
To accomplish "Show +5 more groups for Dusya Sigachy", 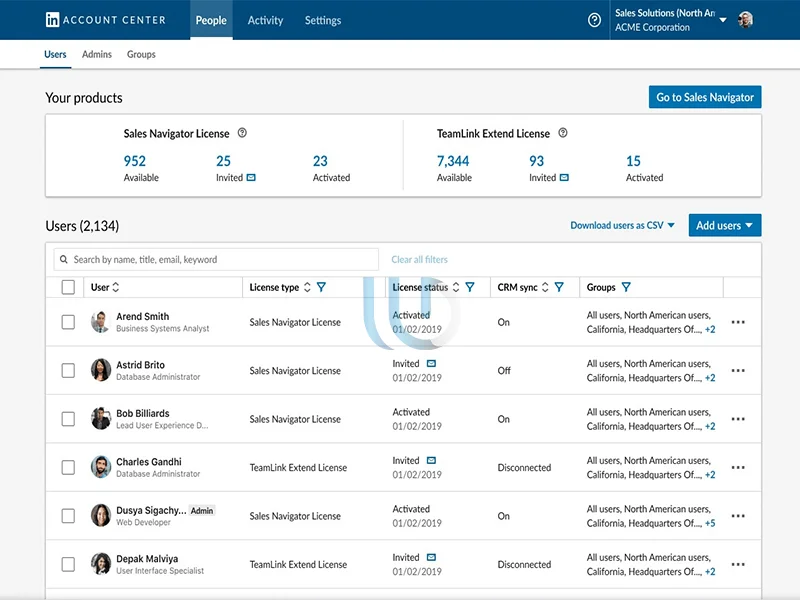I will click(x=710, y=523).
